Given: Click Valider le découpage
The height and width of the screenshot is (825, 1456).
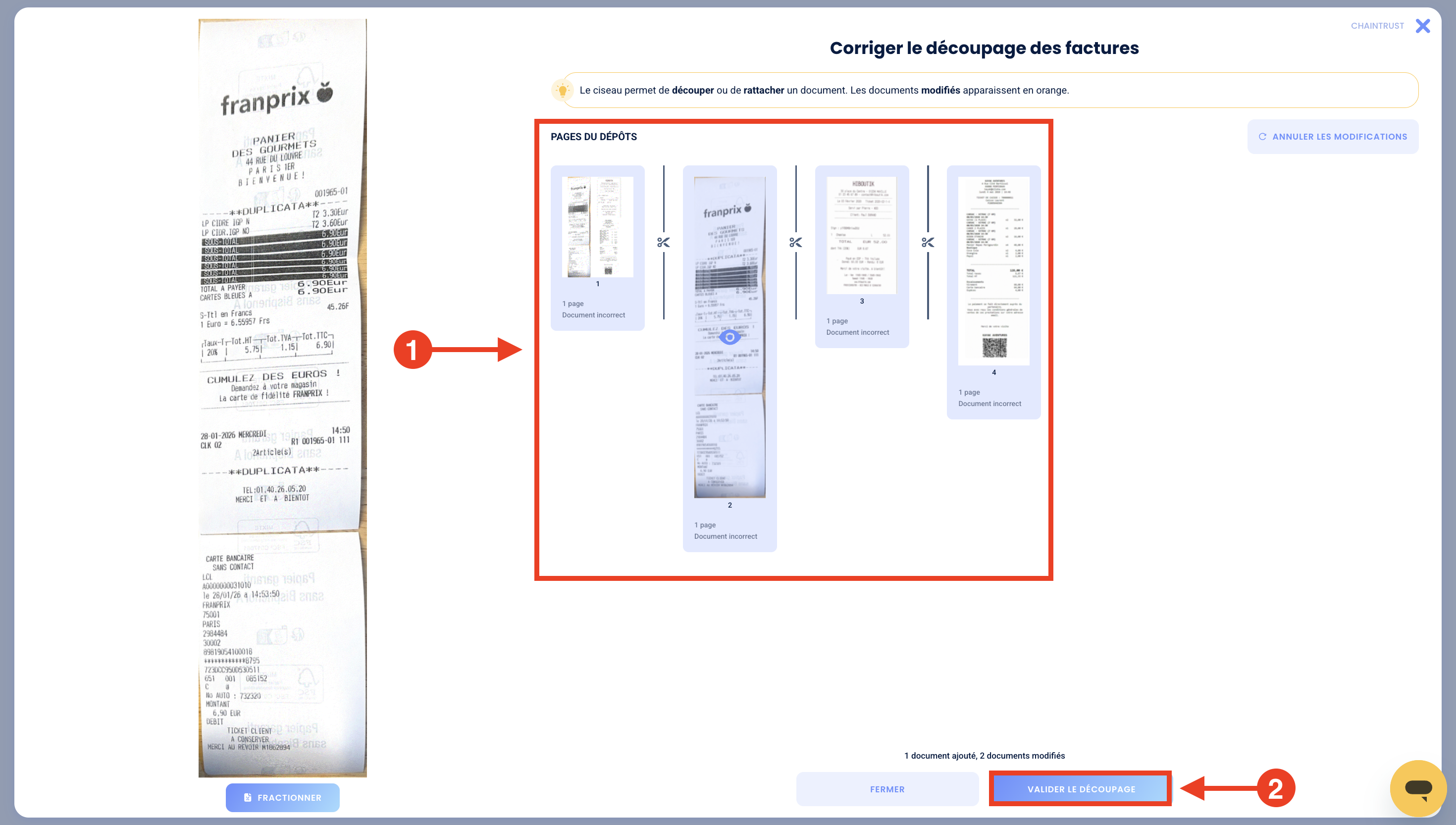Looking at the screenshot, I should [x=1081, y=789].
